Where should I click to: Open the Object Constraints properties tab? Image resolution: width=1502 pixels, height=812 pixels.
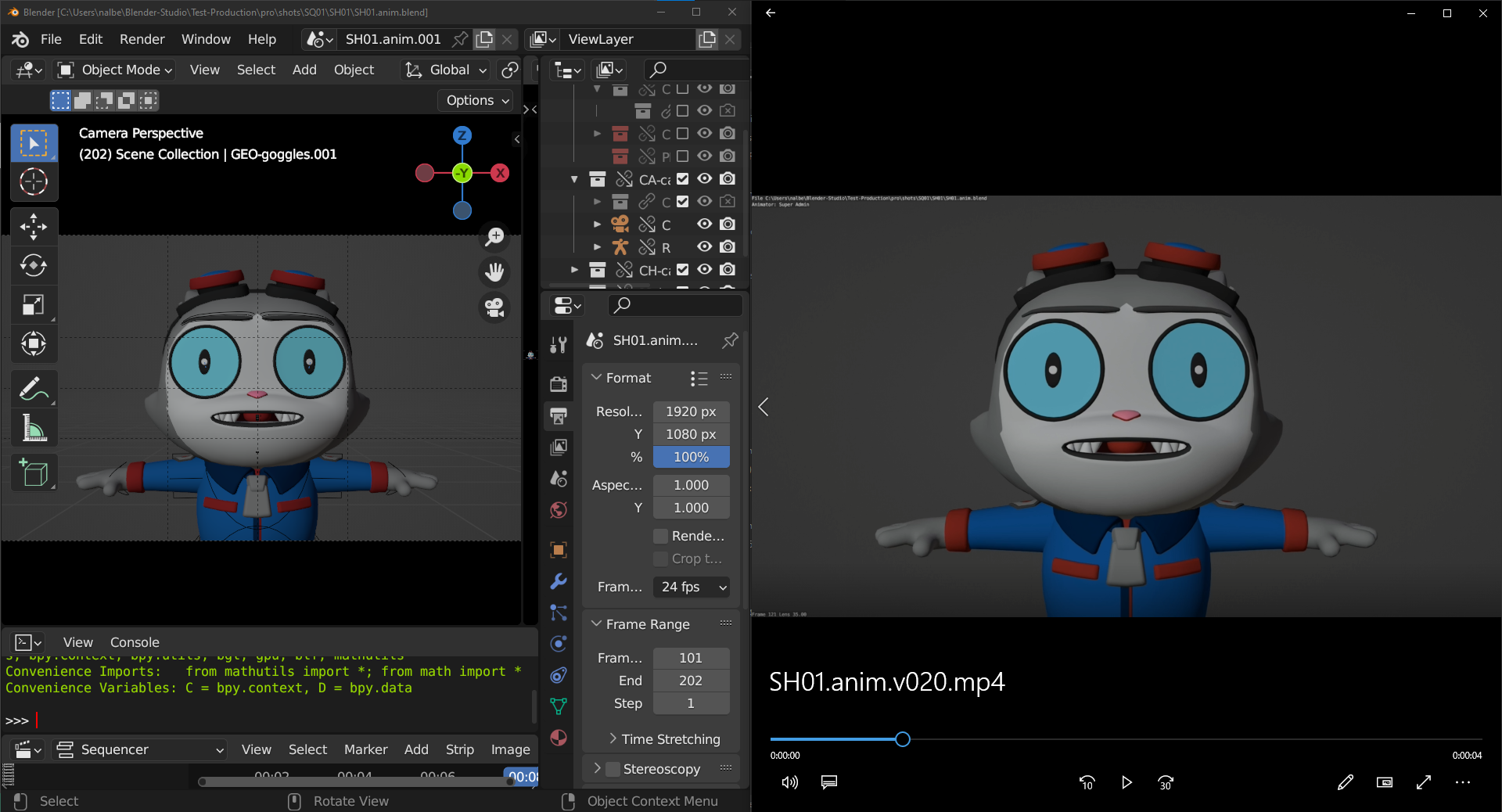click(559, 675)
